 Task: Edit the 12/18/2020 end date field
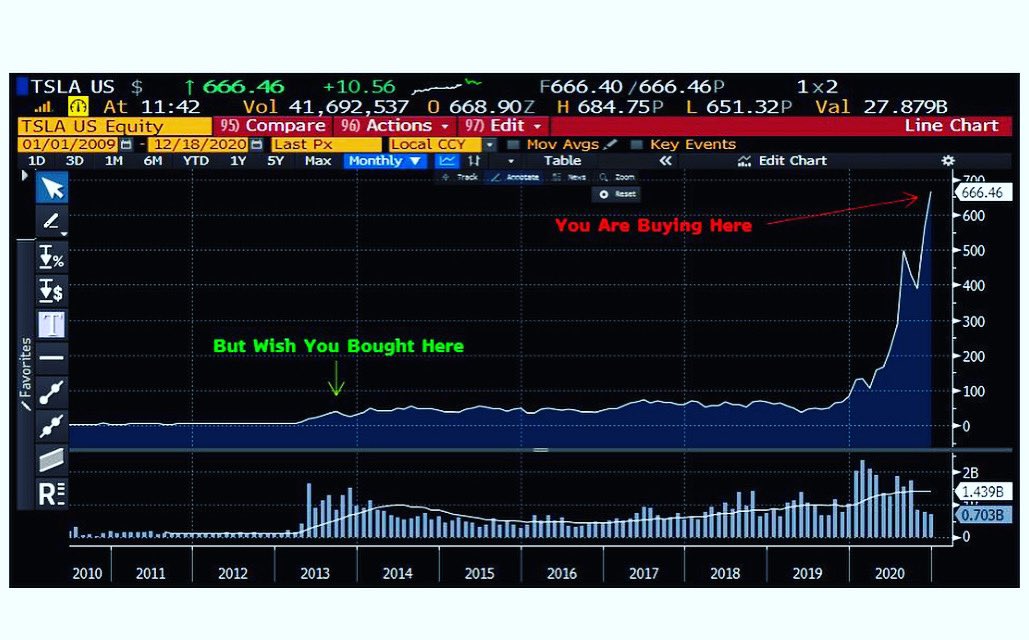pos(199,144)
